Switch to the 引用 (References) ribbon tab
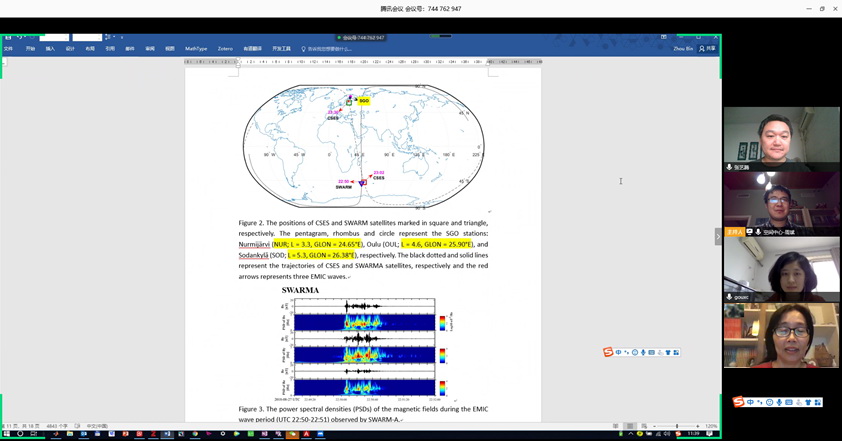The image size is (842, 441). (110, 49)
